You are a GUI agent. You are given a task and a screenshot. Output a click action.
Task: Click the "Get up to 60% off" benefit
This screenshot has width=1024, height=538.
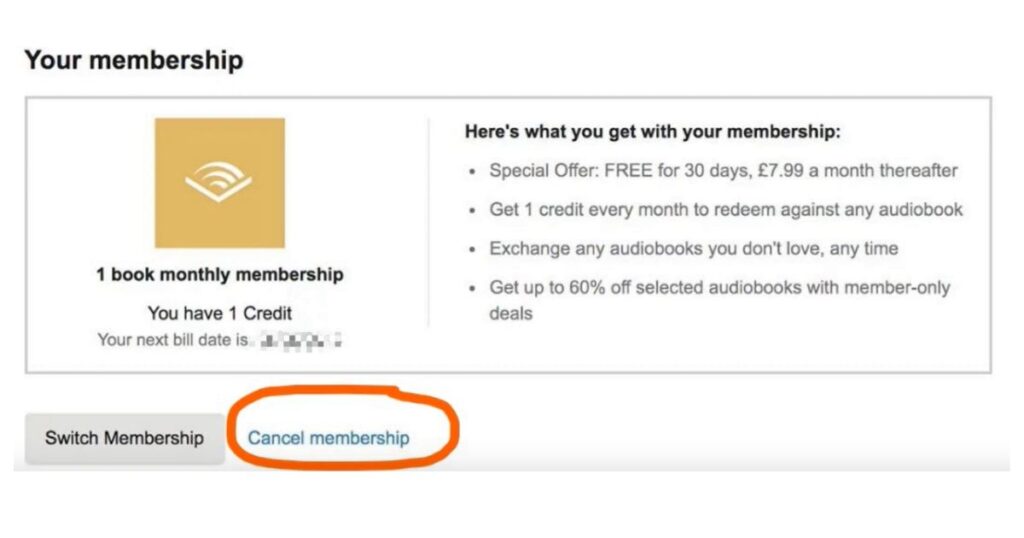pyautogui.click(x=719, y=288)
